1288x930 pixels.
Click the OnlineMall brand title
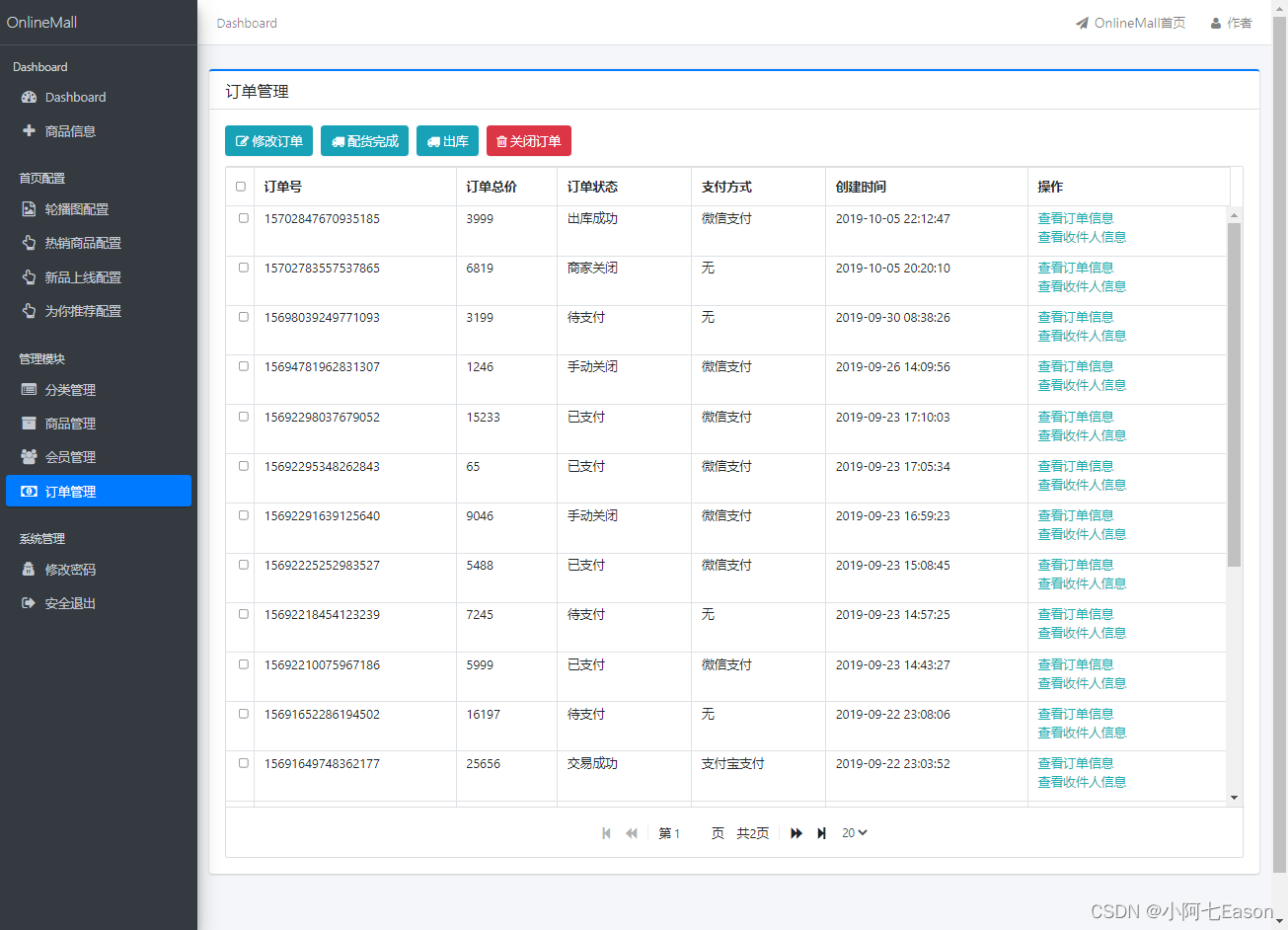[x=41, y=22]
